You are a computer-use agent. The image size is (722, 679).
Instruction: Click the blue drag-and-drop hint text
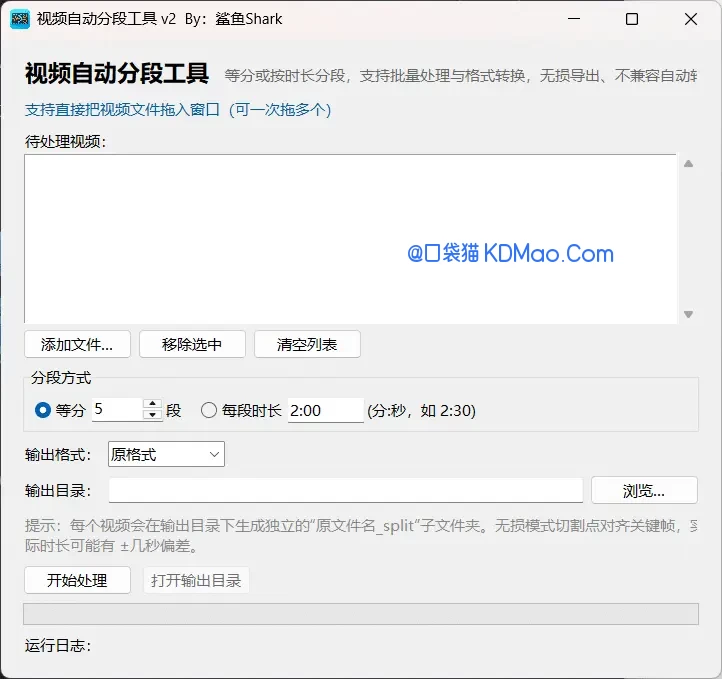[x=178, y=110]
